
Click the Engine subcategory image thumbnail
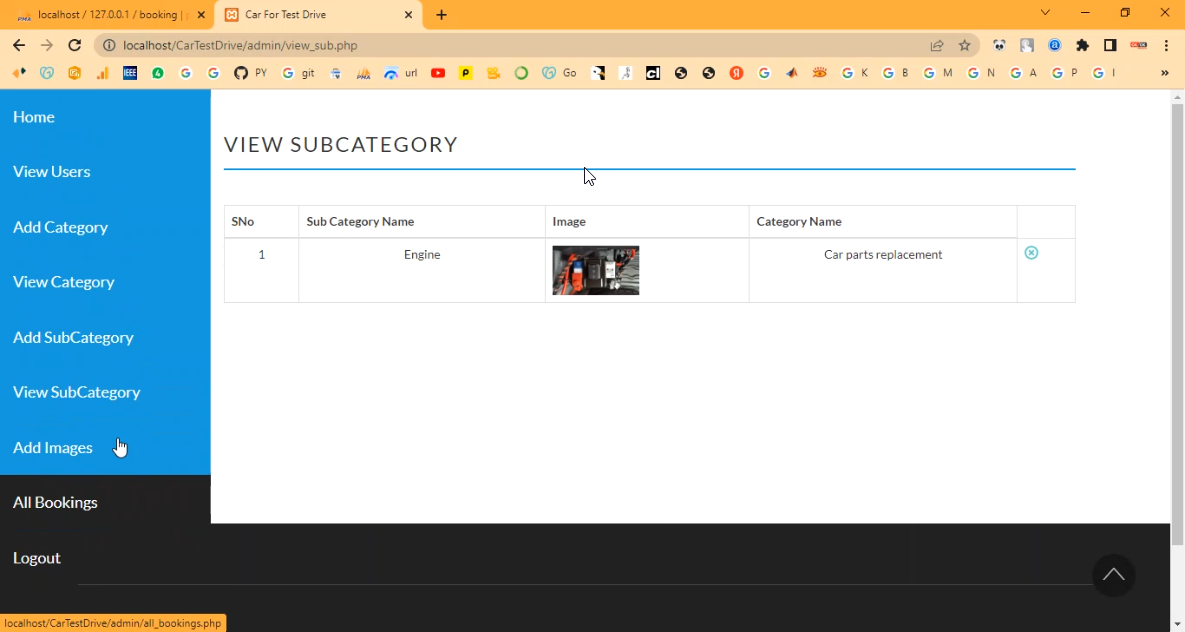point(595,270)
